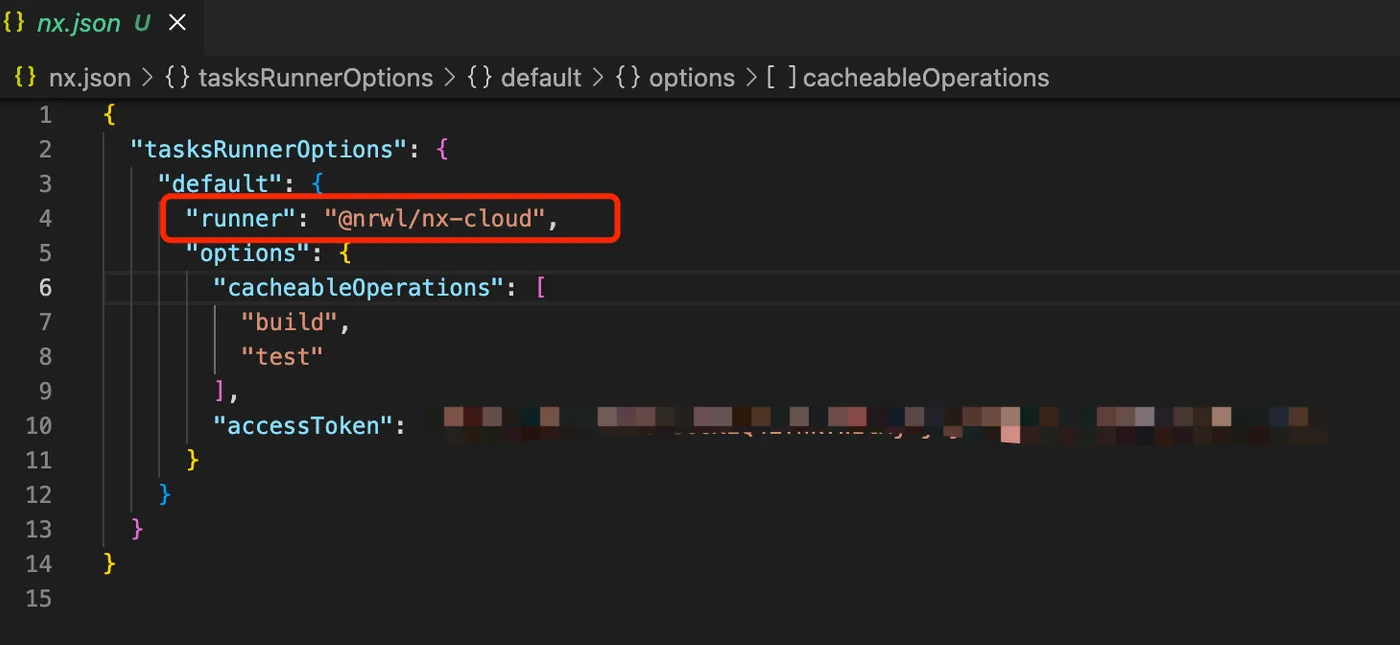Viewport: 1400px width, 645px height.
Task: Click the object icon beside tasksRunnerOptions breadcrumb
Action: coord(177,78)
